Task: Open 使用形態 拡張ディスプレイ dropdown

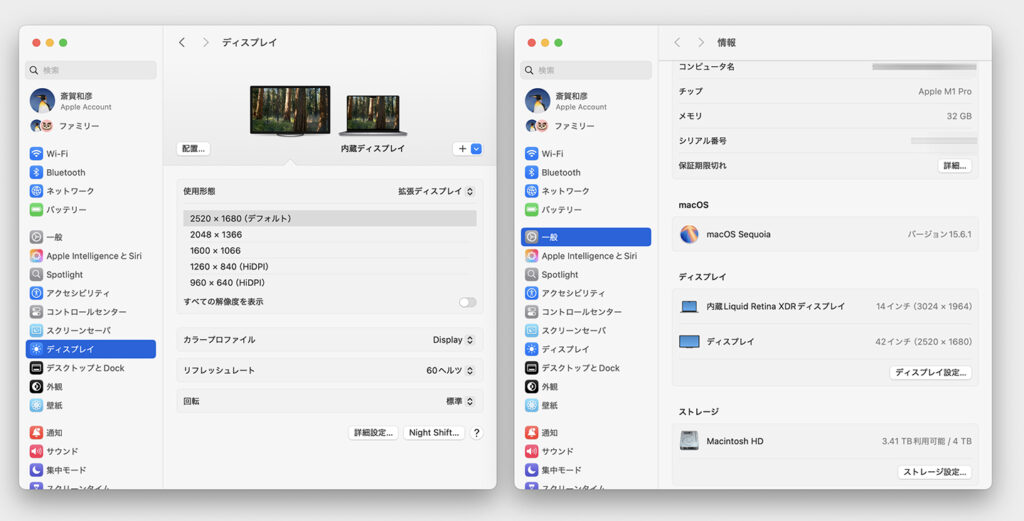Action: pos(436,192)
